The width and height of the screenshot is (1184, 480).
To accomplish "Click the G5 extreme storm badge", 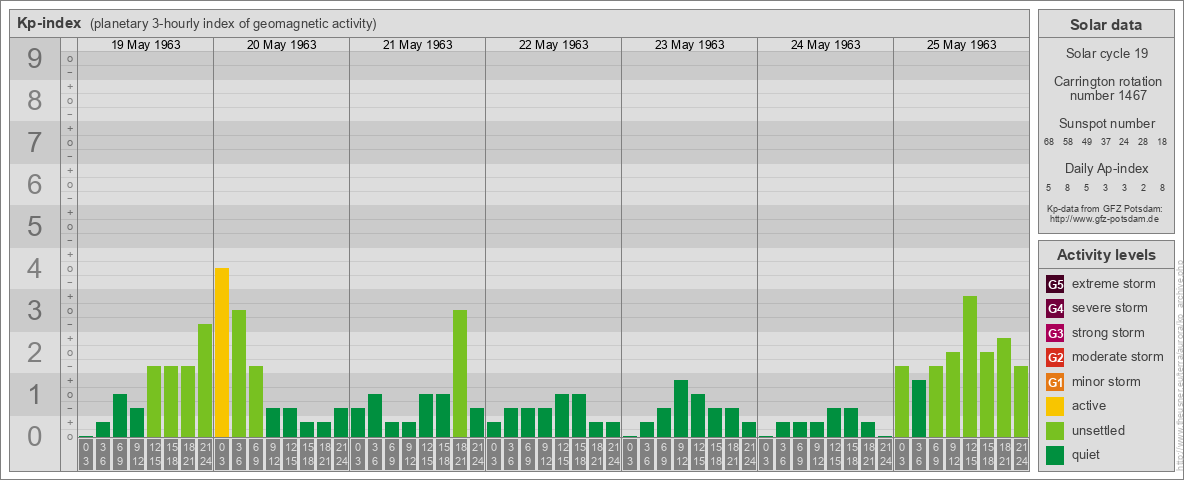I will (1055, 284).
